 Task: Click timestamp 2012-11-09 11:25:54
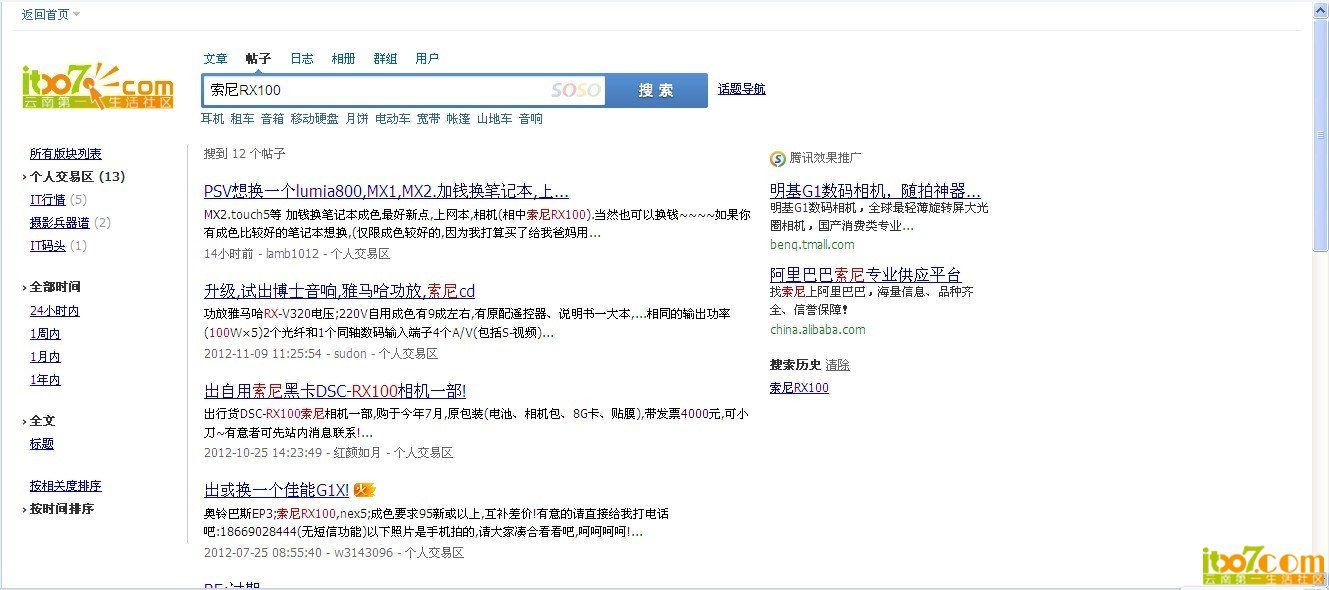coord(263,354)
